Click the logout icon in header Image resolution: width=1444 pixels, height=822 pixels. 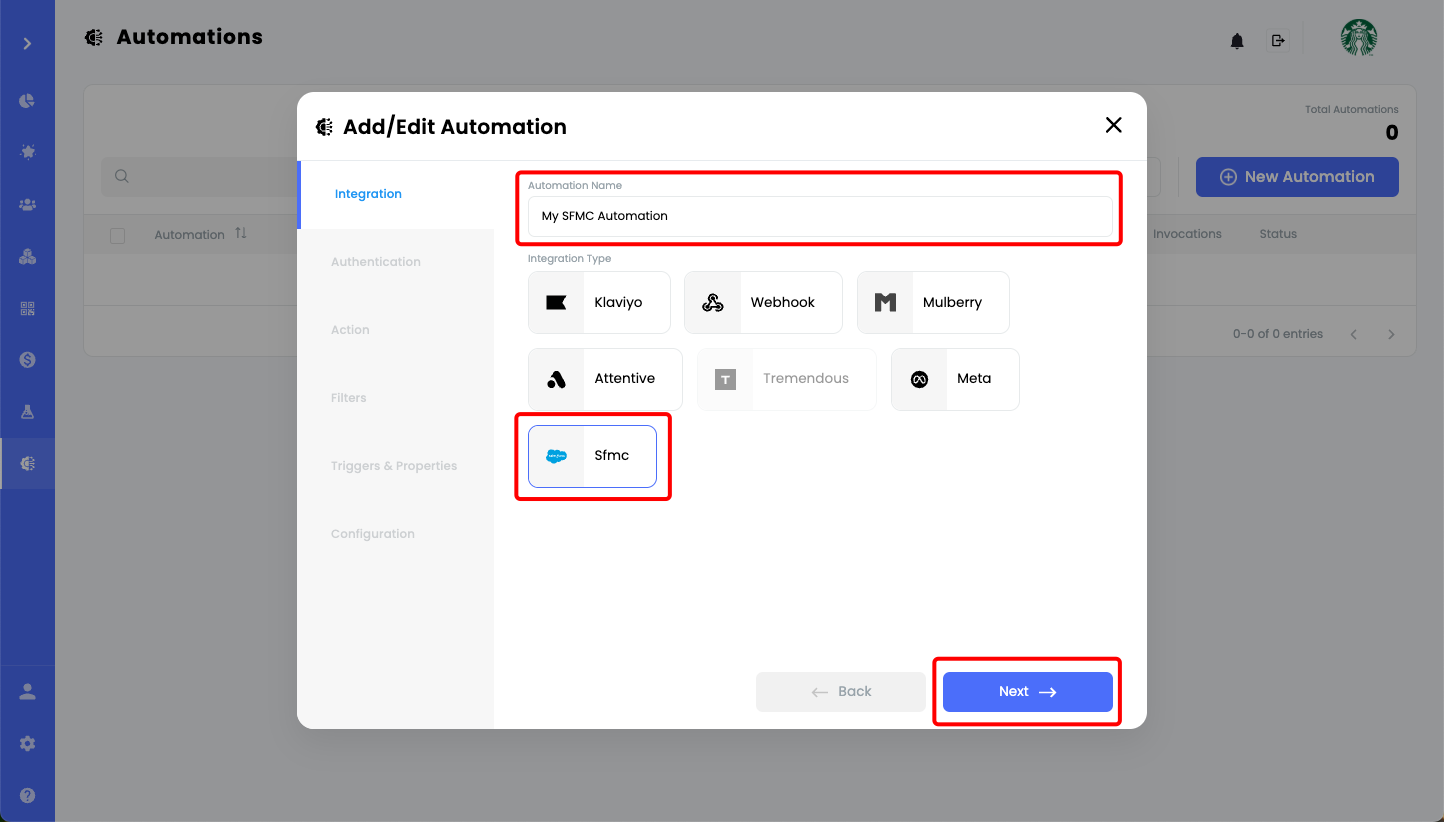1278,40
